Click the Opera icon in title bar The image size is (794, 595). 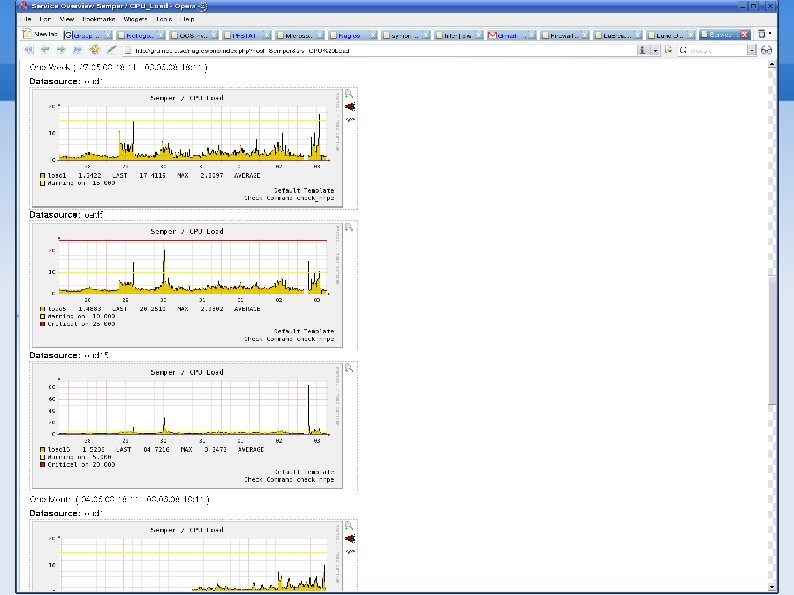(x=23, y=6)
